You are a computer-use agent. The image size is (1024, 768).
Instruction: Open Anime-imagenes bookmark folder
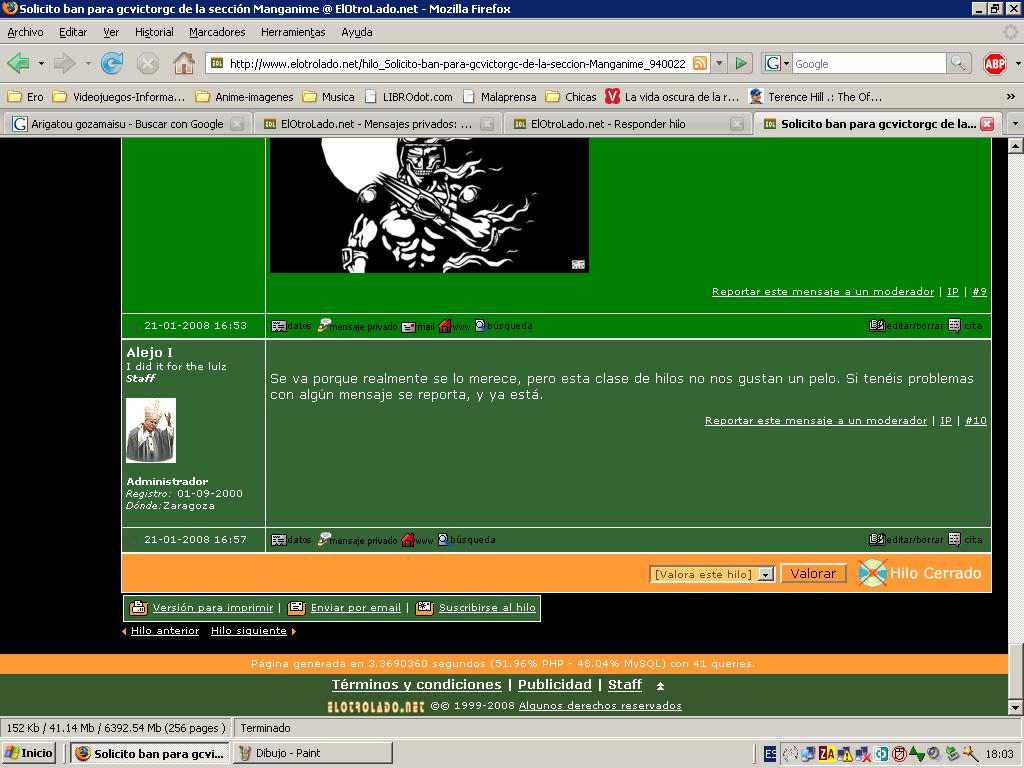click(245, 97)
